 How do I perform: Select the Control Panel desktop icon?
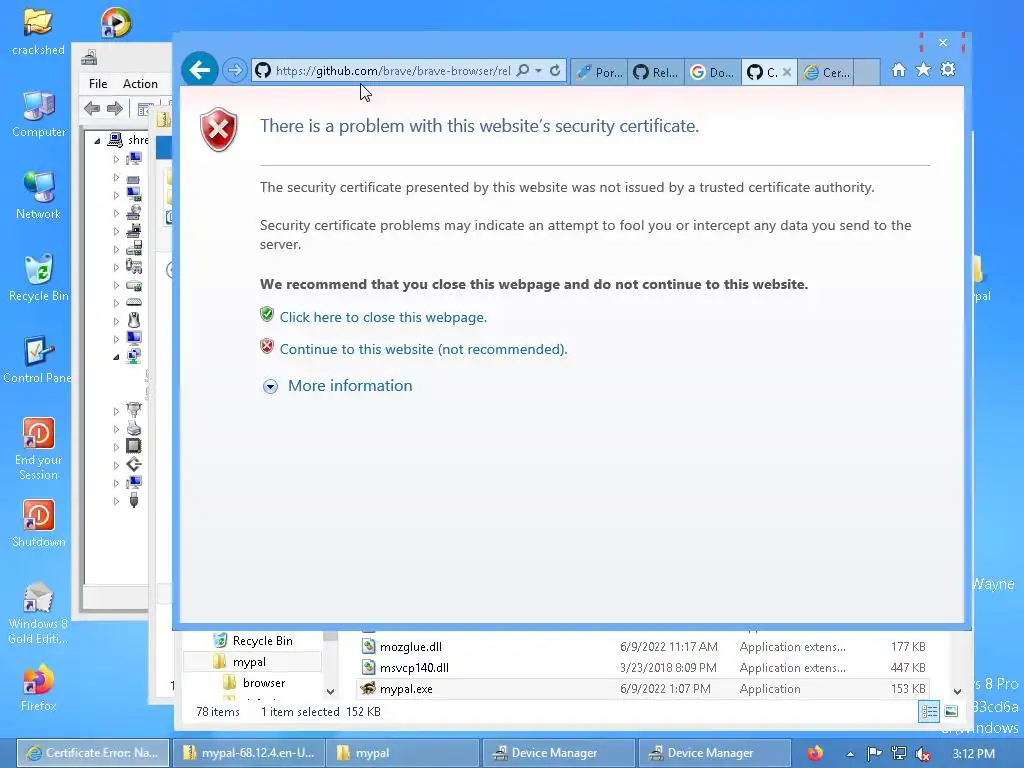(38, 360)
